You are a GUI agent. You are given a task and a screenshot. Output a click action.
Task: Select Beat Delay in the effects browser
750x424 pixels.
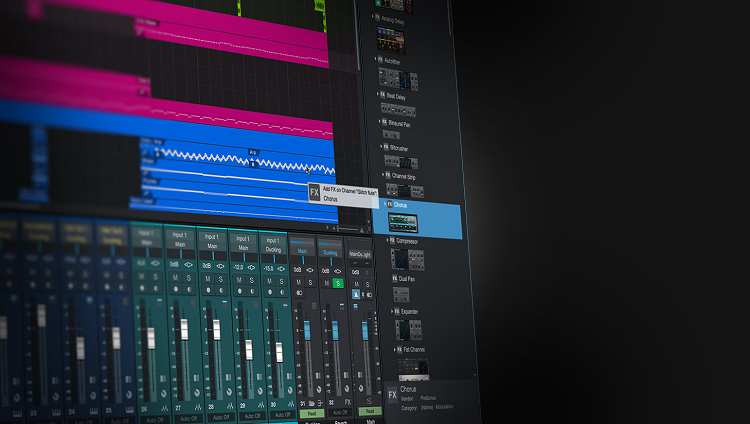(x=396, y=96)
